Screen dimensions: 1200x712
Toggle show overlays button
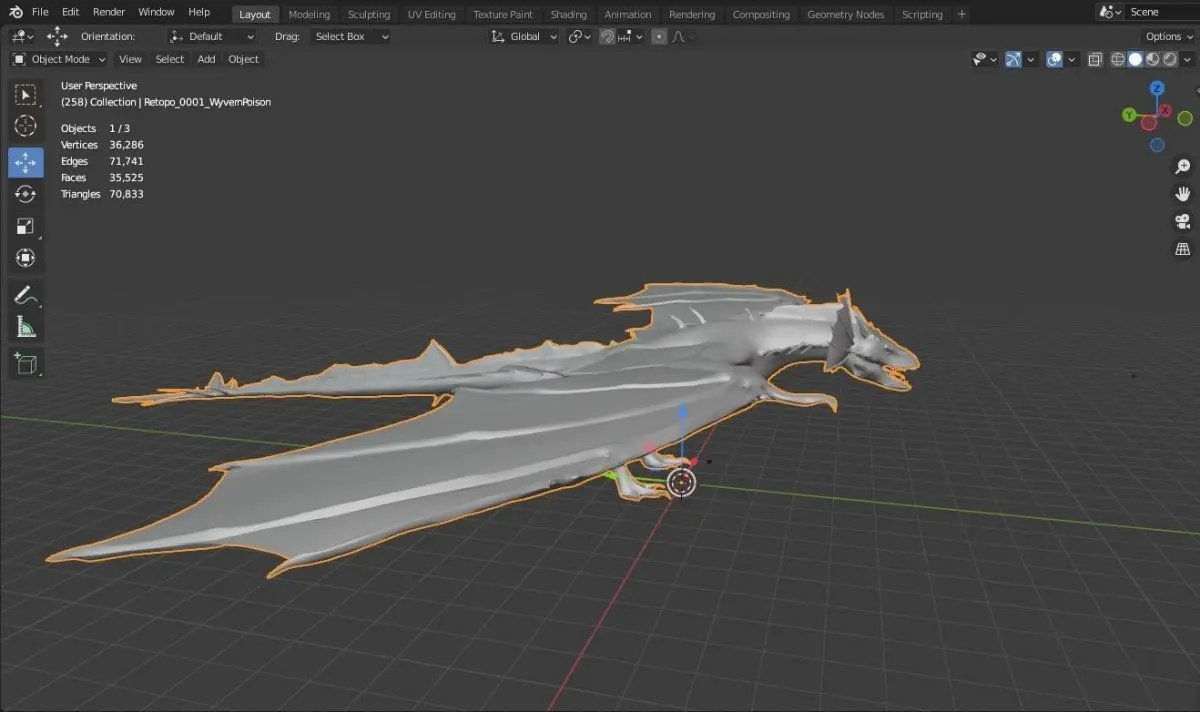[x=1054, y=60]
